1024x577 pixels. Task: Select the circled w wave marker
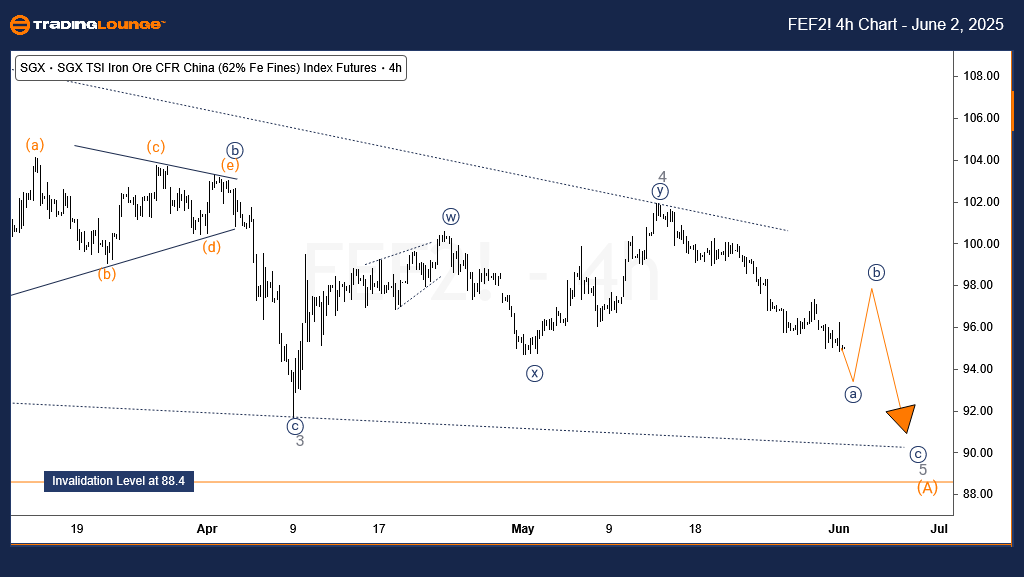(x=451, y=217)
